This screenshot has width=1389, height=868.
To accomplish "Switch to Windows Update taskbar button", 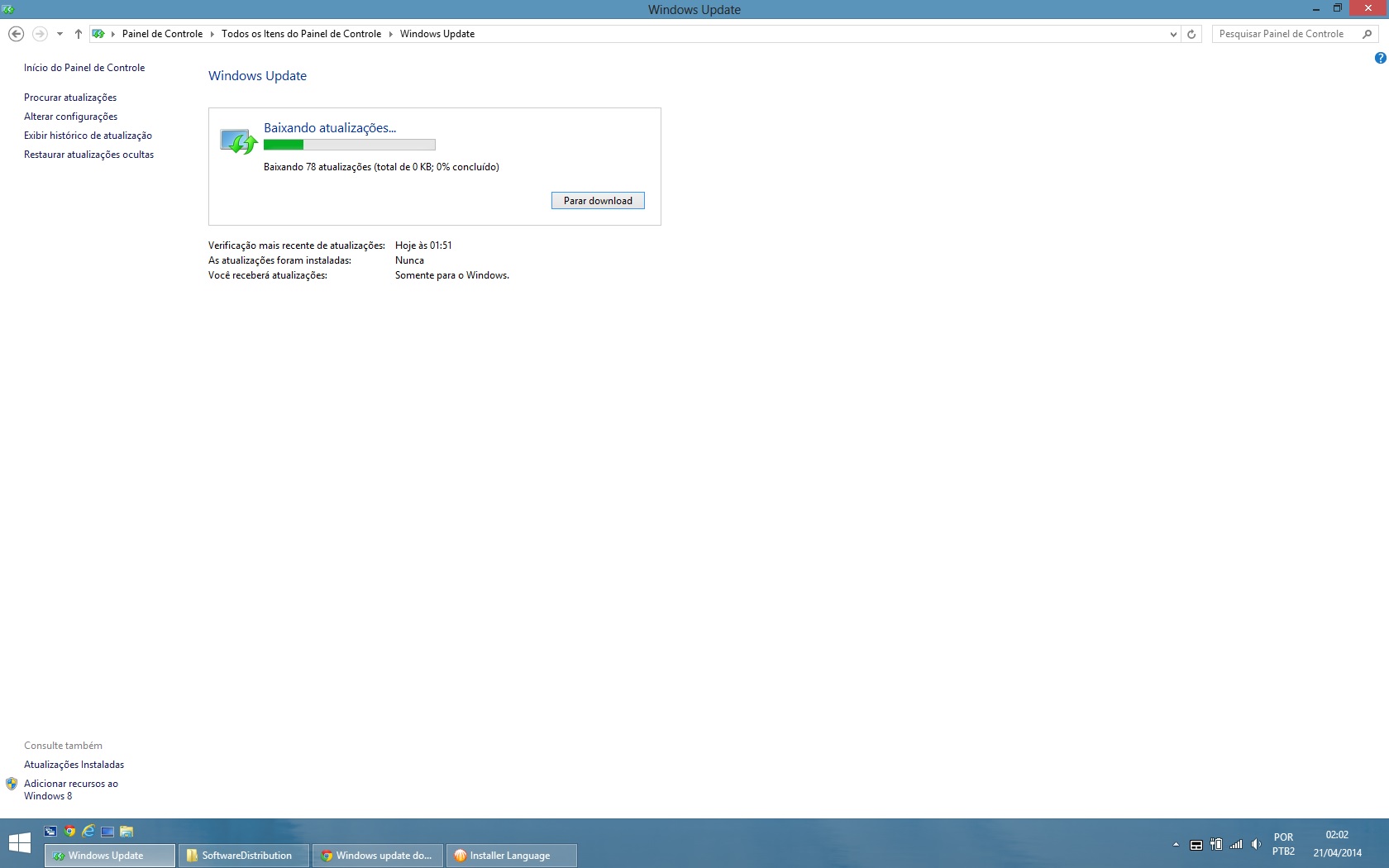I will click(x=110, y=856).
